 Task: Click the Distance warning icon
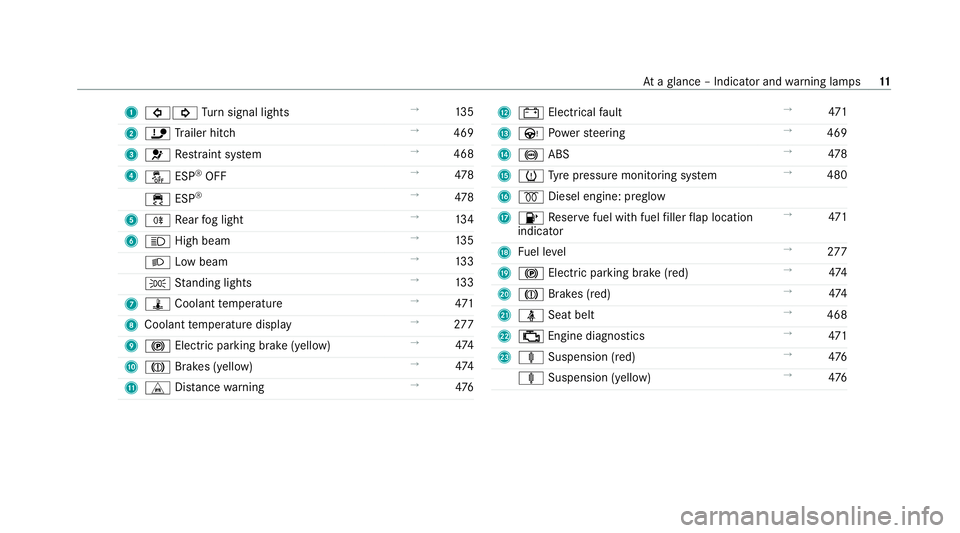pos(157,388)
